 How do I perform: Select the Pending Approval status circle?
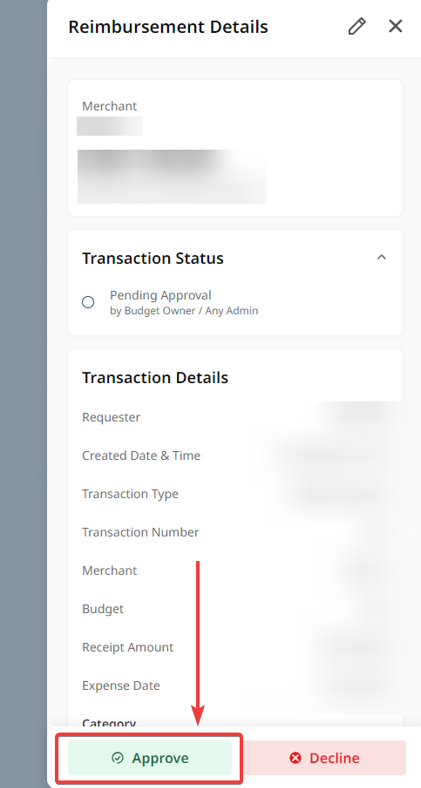point(88,302)
